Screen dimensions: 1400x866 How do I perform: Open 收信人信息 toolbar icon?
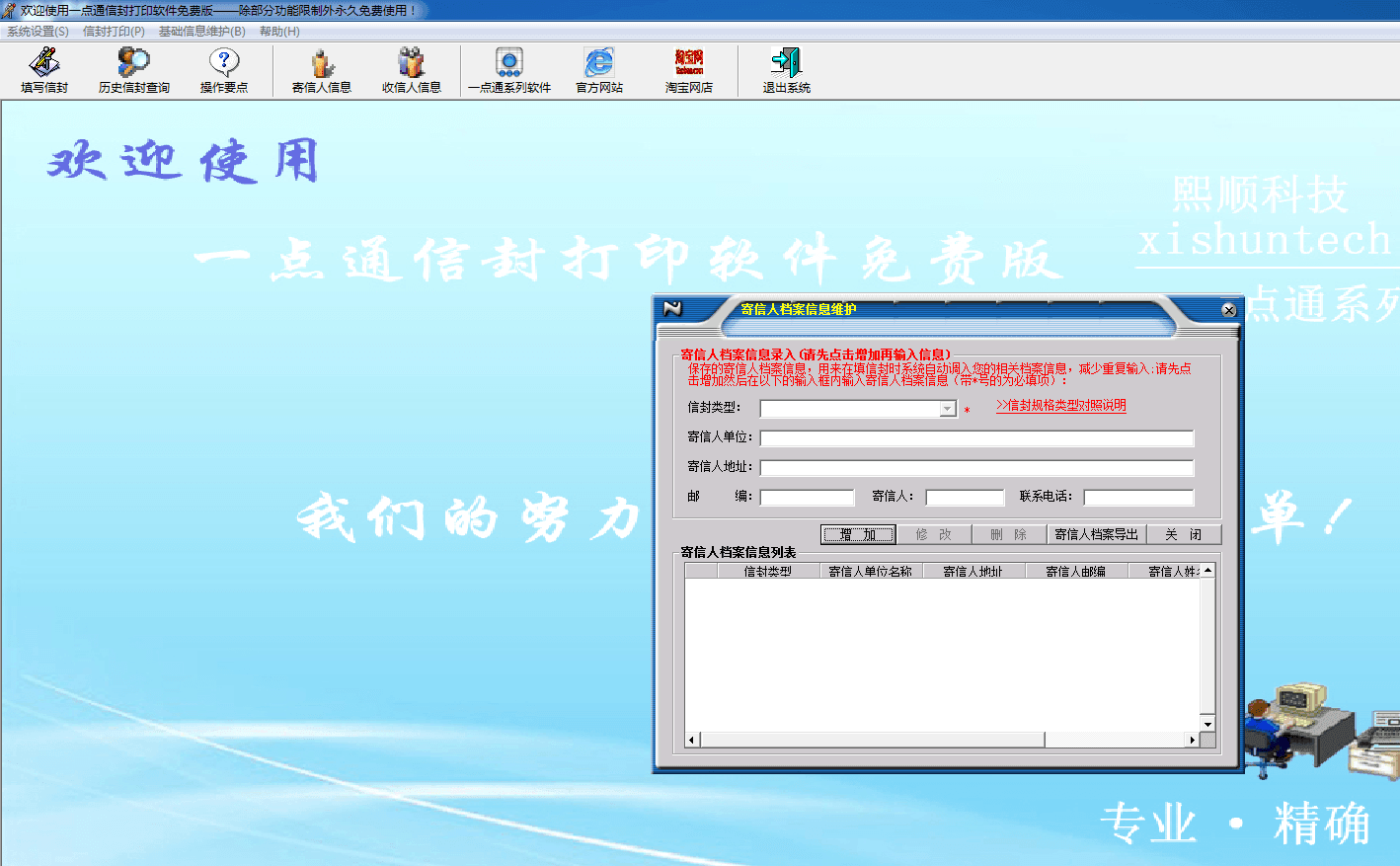tap(412, 71)
